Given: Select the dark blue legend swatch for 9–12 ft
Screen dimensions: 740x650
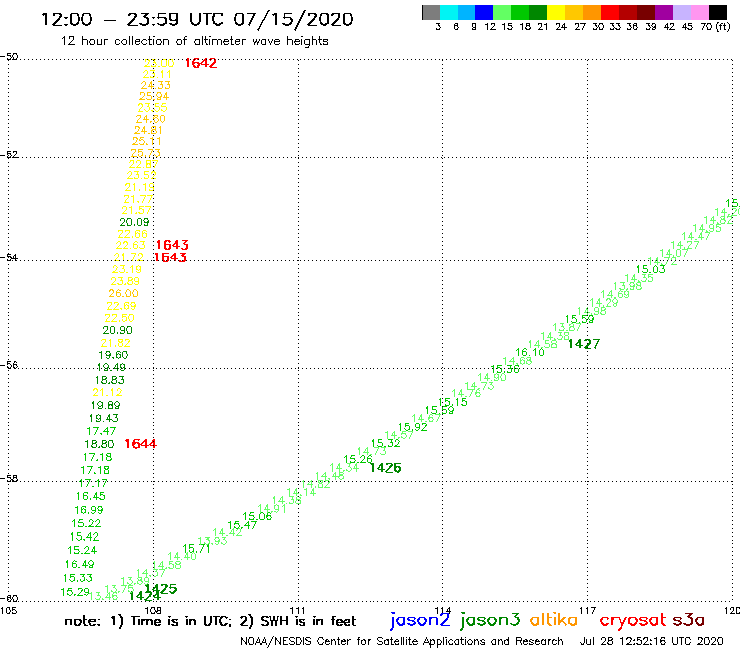Looking at the screenshot, I should point(484,13).
